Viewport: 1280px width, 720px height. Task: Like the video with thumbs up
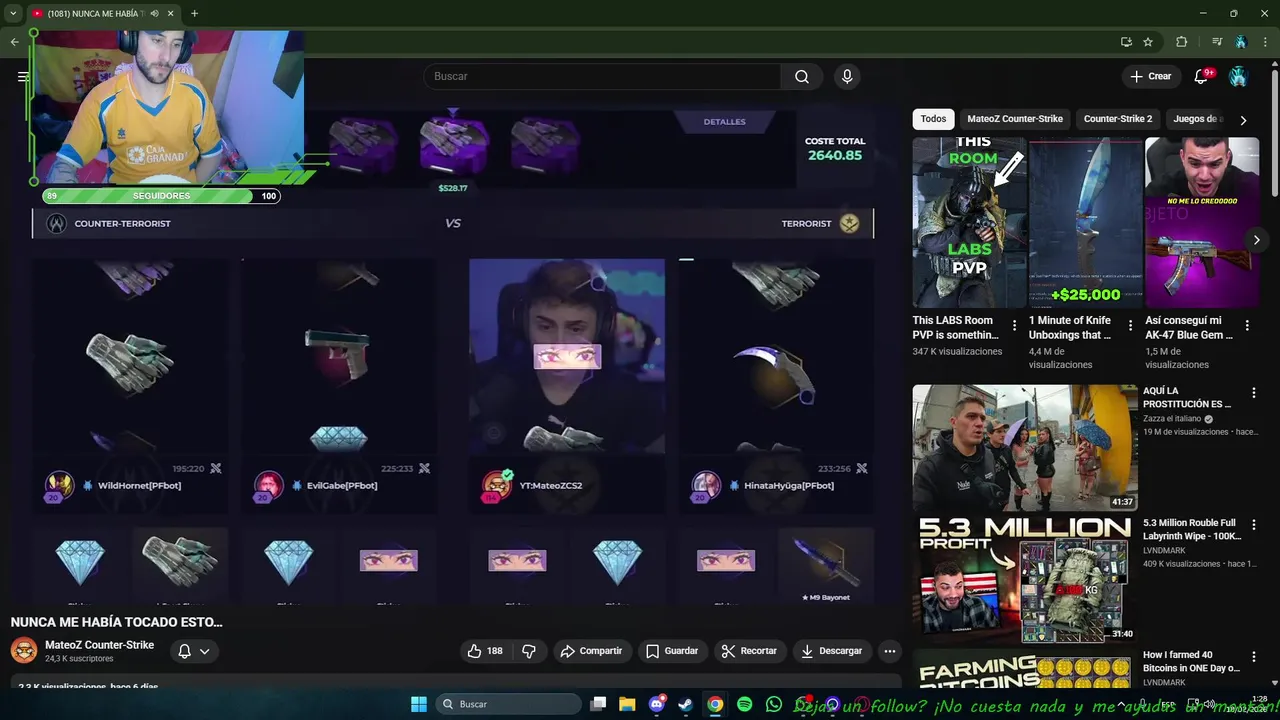click(x=485, y=651)
